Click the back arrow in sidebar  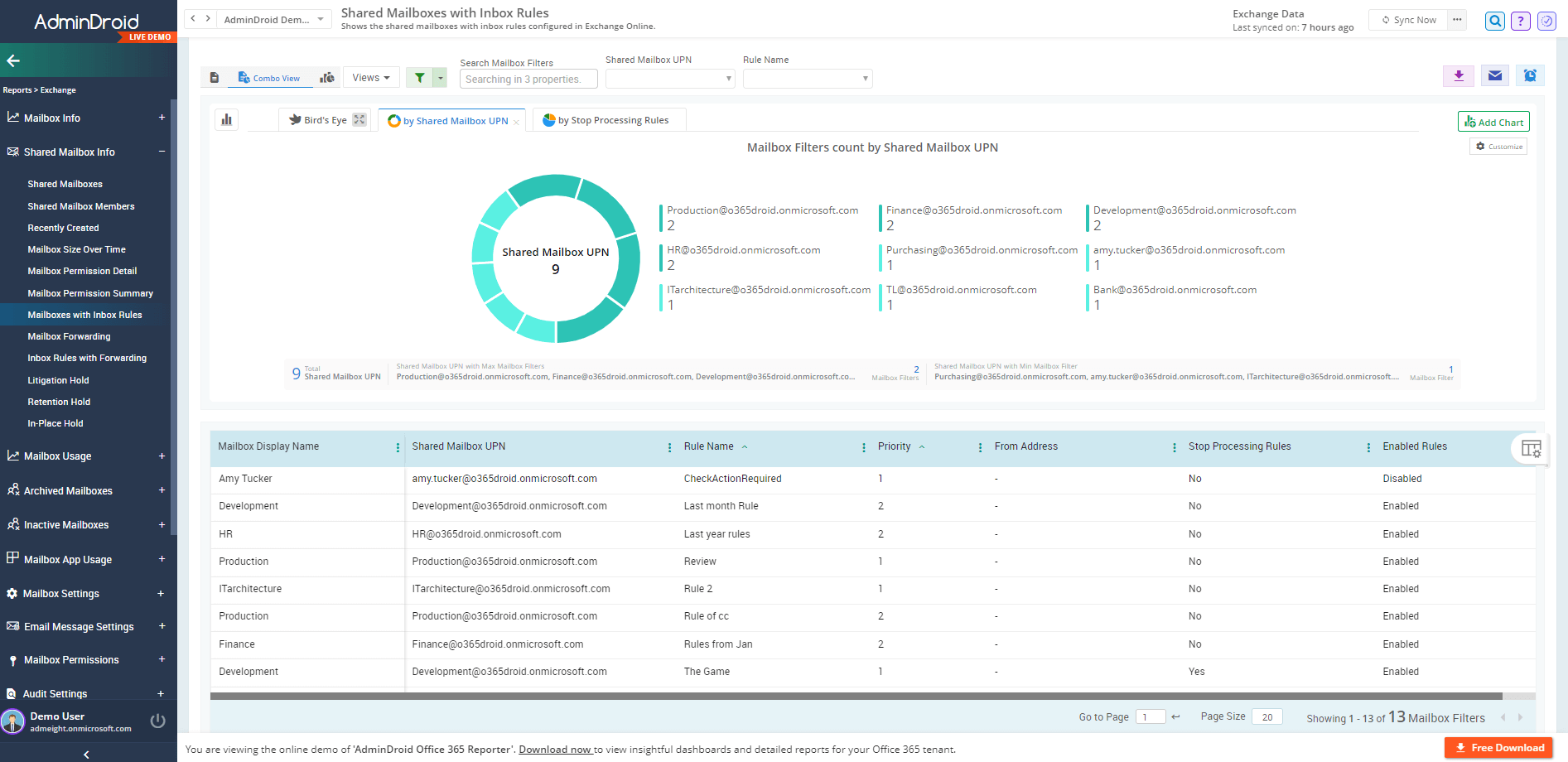pos(13,60)
